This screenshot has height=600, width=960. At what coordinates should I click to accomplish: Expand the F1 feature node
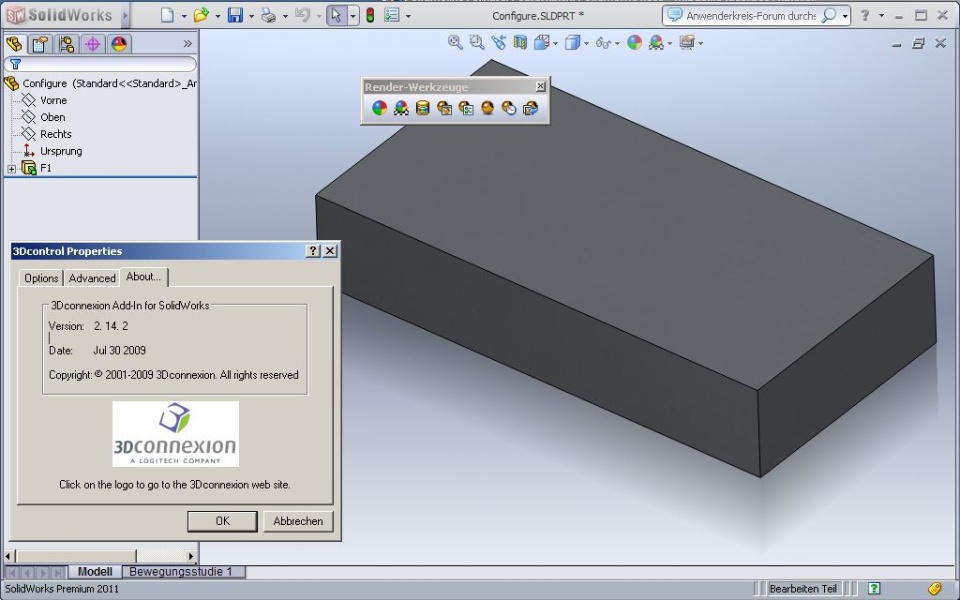click(12, 168)
